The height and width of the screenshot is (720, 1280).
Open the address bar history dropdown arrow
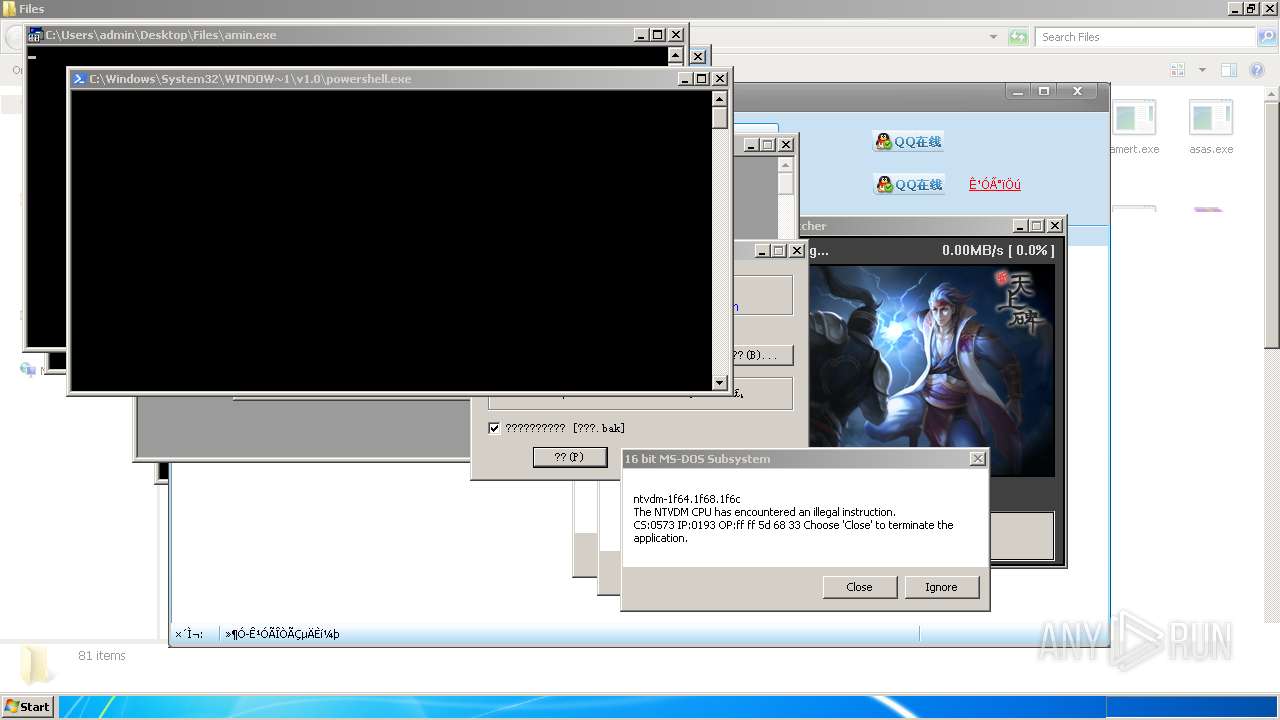(x=993, y=37)
